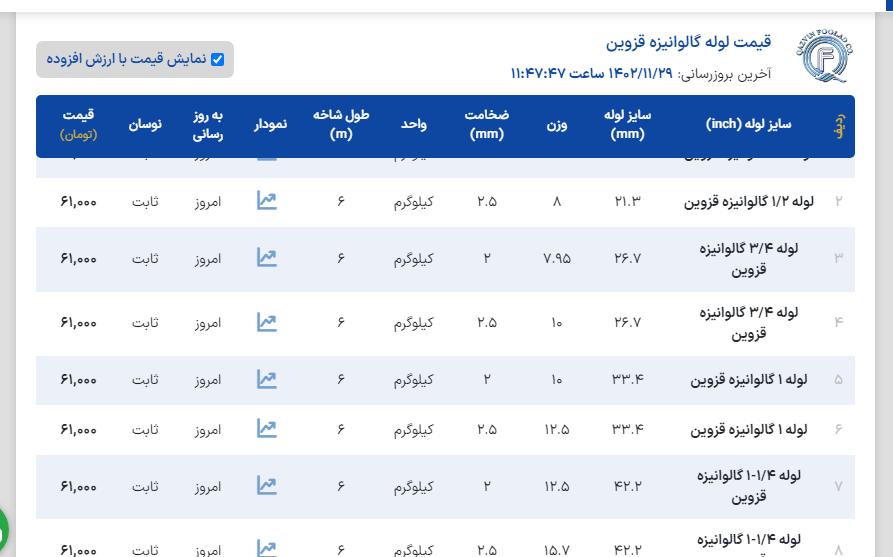The image size is (893, 557).
Task: Show price chart for row 6 (1 inch, 2.5mm)
Action: 266,429
